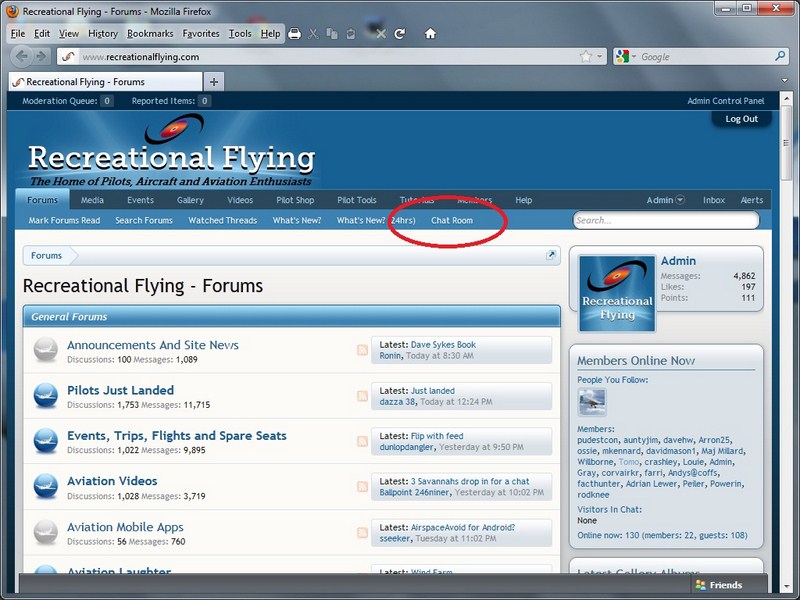Image resolution: width=800 pixels, height=600 pixels.
Task: Click the Pilots Just Landed forum status icon
Action: click(x=46, y=396)
